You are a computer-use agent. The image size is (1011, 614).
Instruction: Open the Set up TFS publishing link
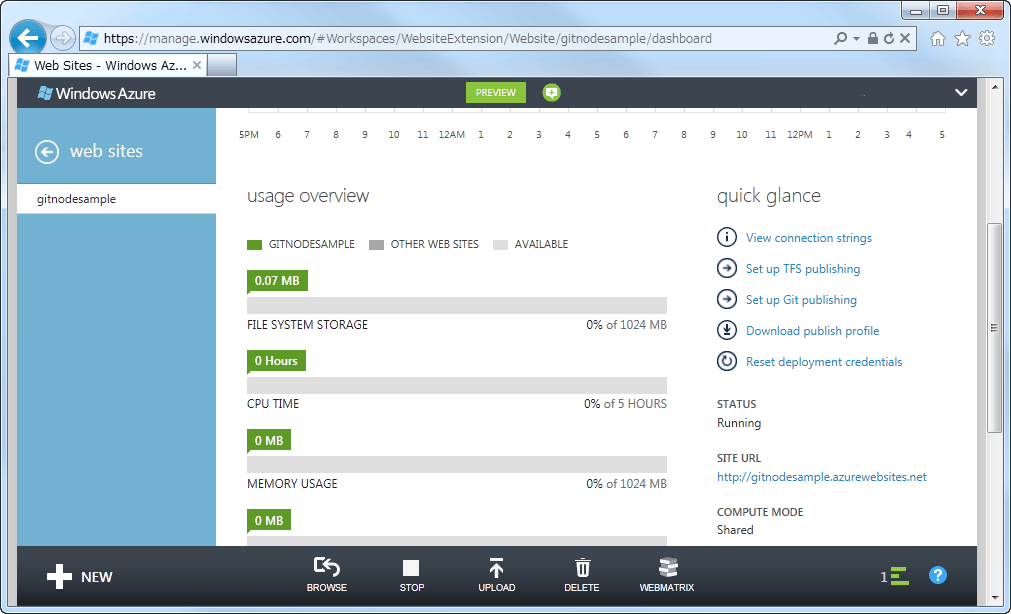[803, 269]
